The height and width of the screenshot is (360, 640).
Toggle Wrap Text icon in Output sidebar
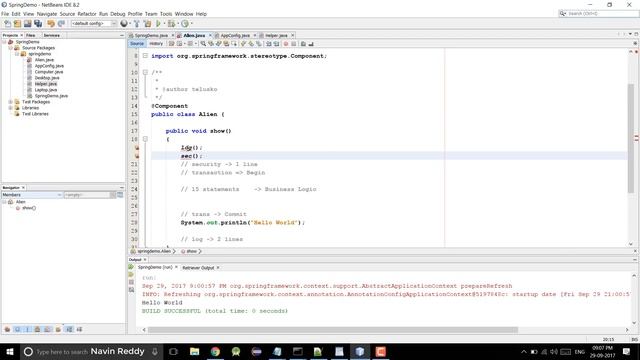tap(131, 290)
